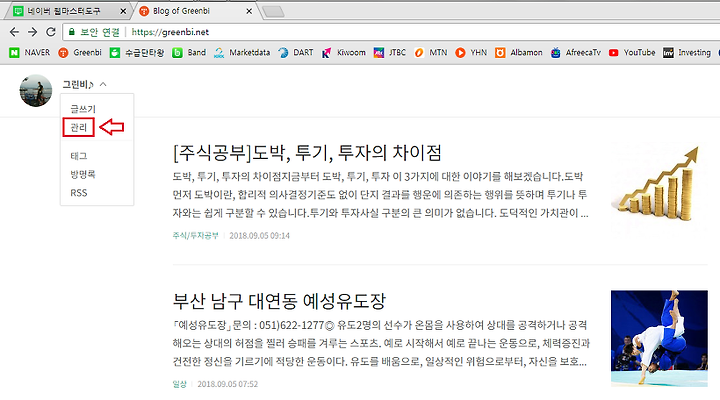Click the judo match thumbnail
720x400 pixels.
[x=659, y=338]
